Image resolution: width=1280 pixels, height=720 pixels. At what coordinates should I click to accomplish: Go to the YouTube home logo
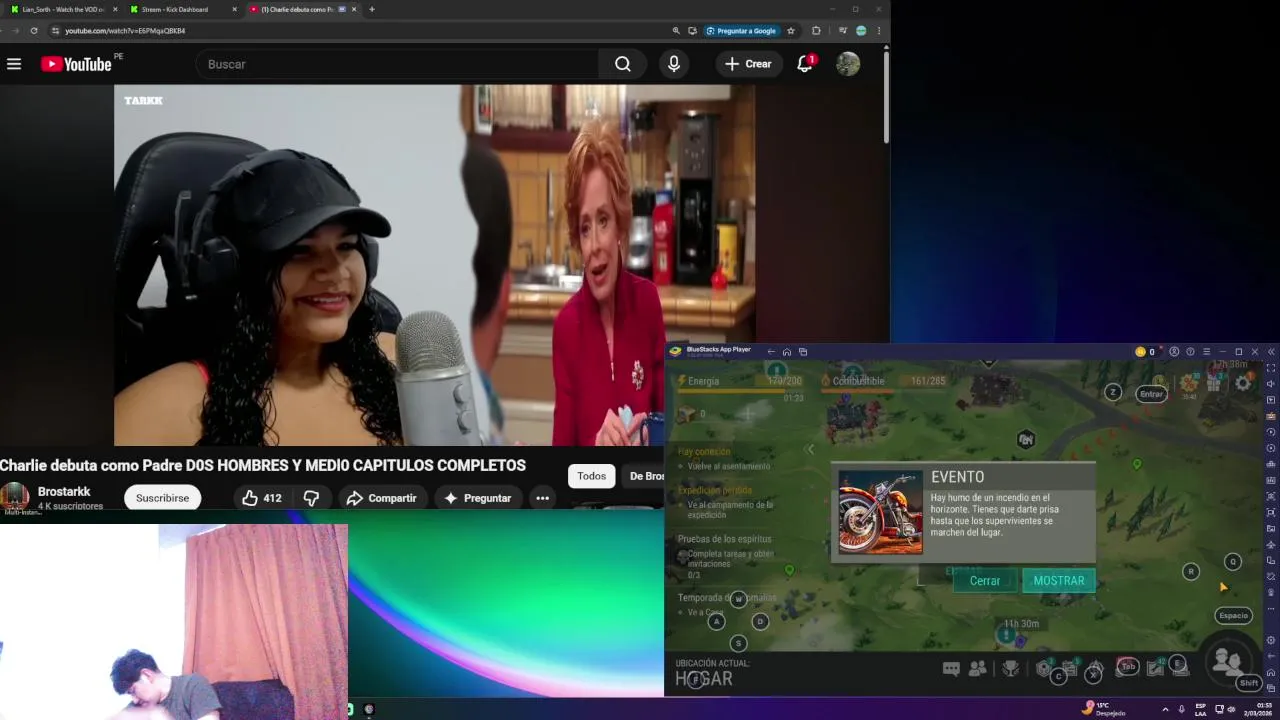coord(76,64)
